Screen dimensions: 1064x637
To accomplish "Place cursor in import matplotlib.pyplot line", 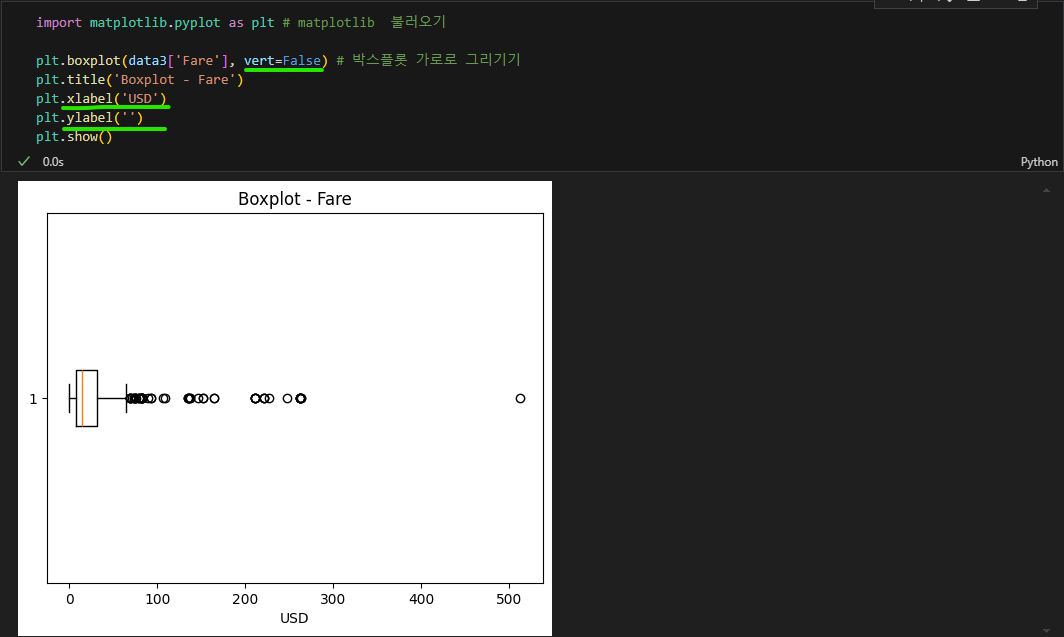I will (x=241, y=22).
